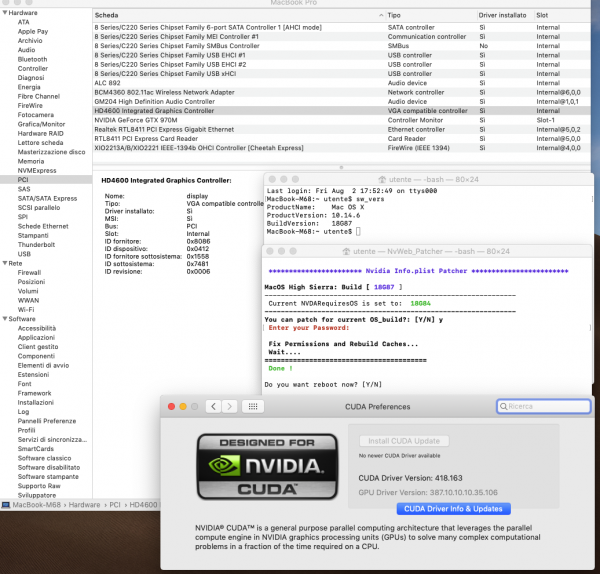The height and width of the screenshot is (574, 600).
Task: Select Bluetooth in the sidebar
Action: click(x=33, y=59)
